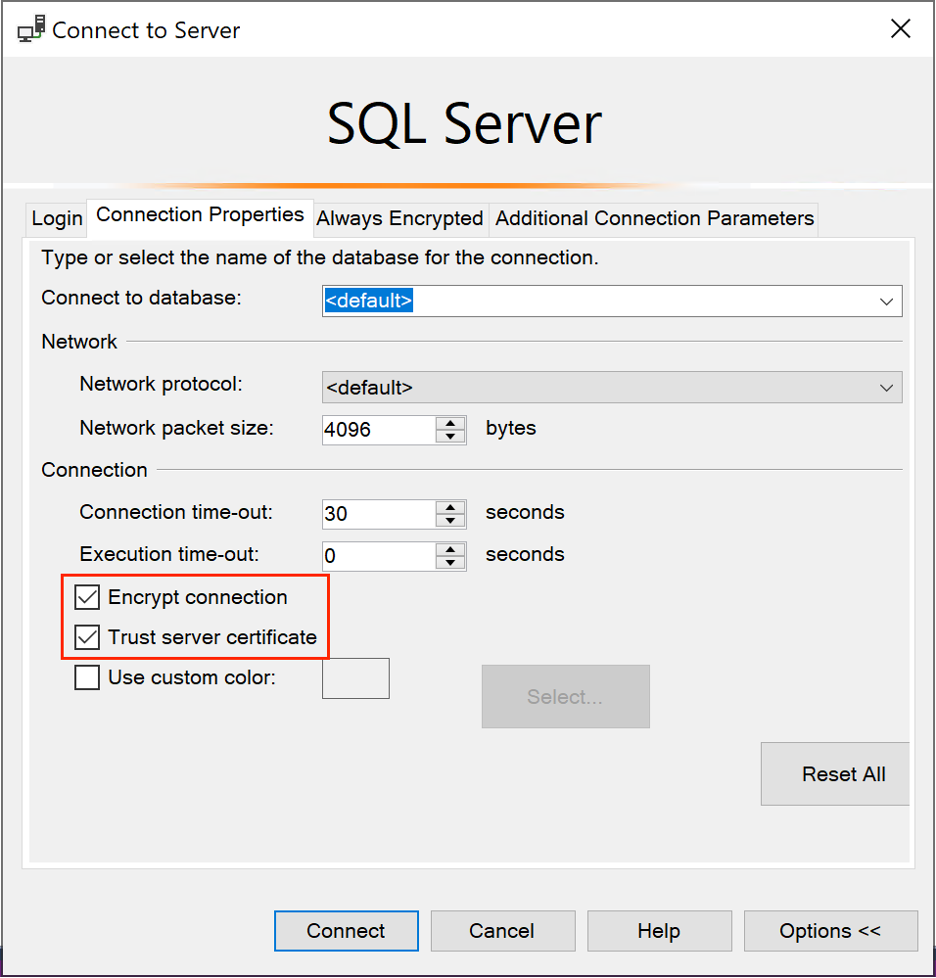Screen dimensions: 936x978
Task: Click the Connect button
Action: [346, 931]
